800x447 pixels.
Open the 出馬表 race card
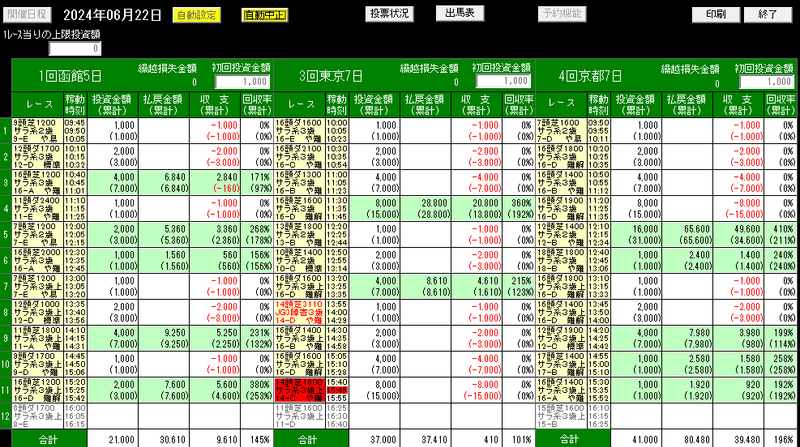[x=460, y=13]
